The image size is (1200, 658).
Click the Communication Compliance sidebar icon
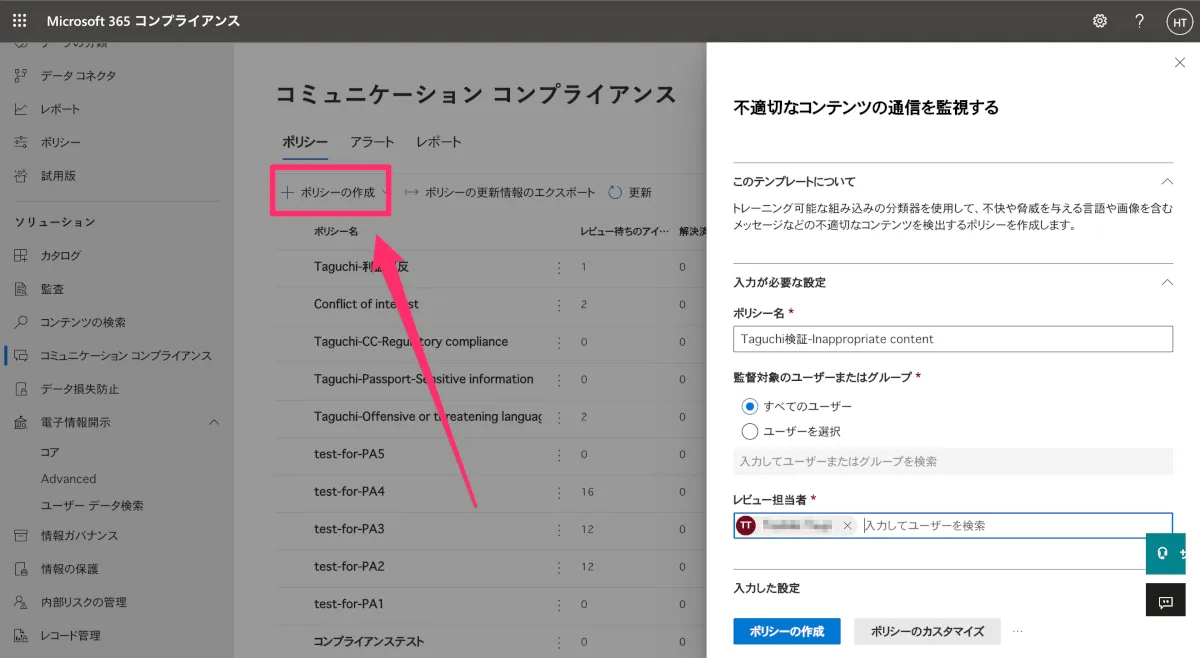[21, 356]
